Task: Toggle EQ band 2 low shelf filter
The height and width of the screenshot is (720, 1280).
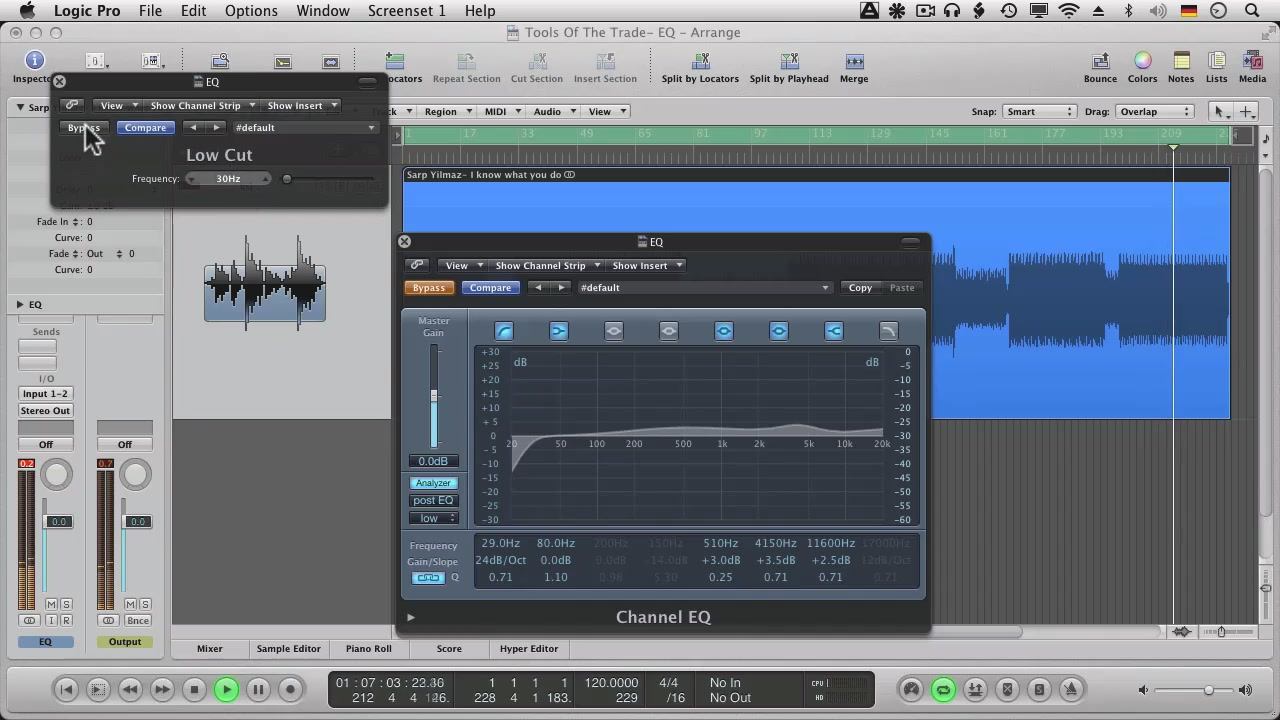Action: coord(559,331)
